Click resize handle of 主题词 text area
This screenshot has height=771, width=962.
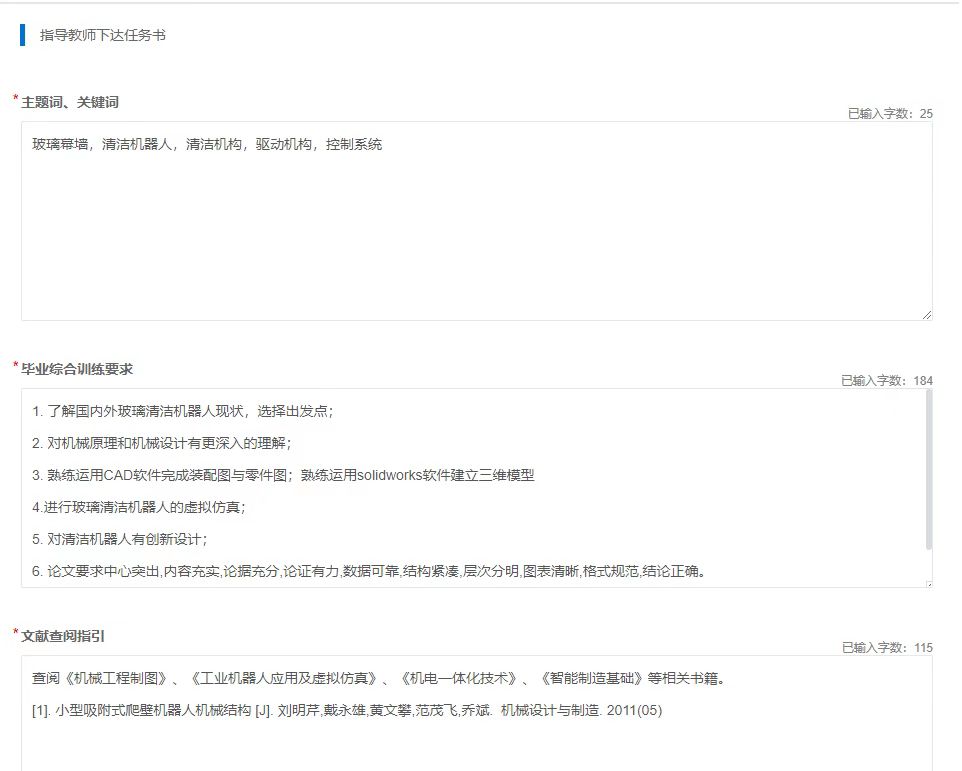click(926, 315)
